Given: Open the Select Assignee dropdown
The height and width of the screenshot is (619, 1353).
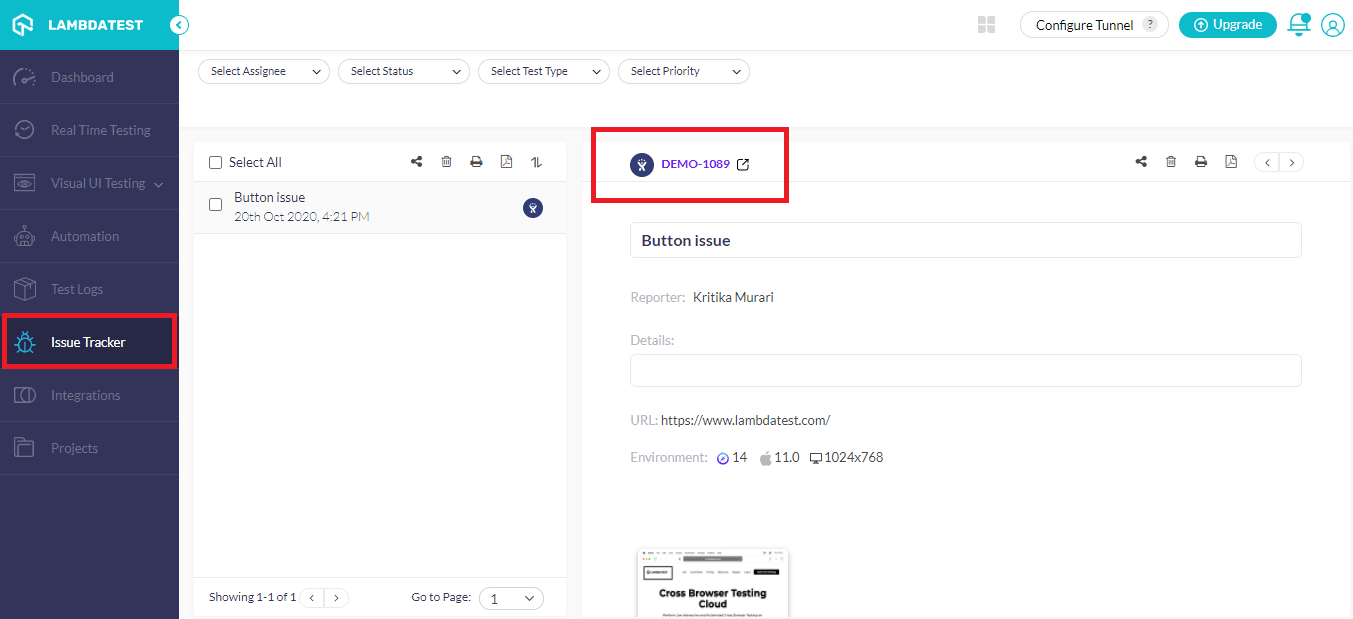Looking at the screenshot, I should pyautogui.click(x=263, y=71).
